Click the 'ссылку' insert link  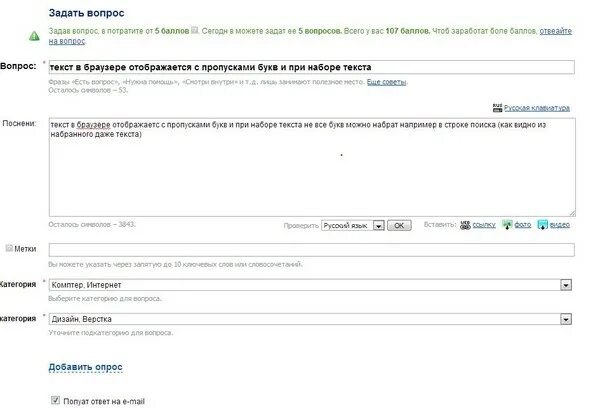pyautogui.click(x=484, y=226)
